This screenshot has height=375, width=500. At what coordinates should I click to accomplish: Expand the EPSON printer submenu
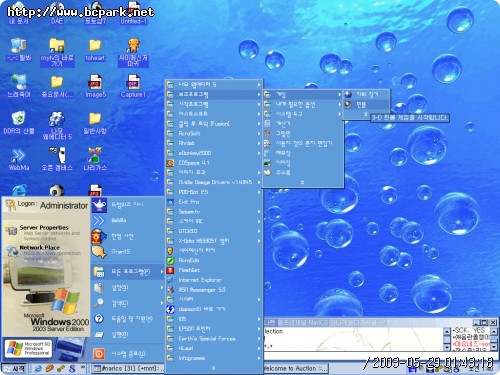click(259, 329)
